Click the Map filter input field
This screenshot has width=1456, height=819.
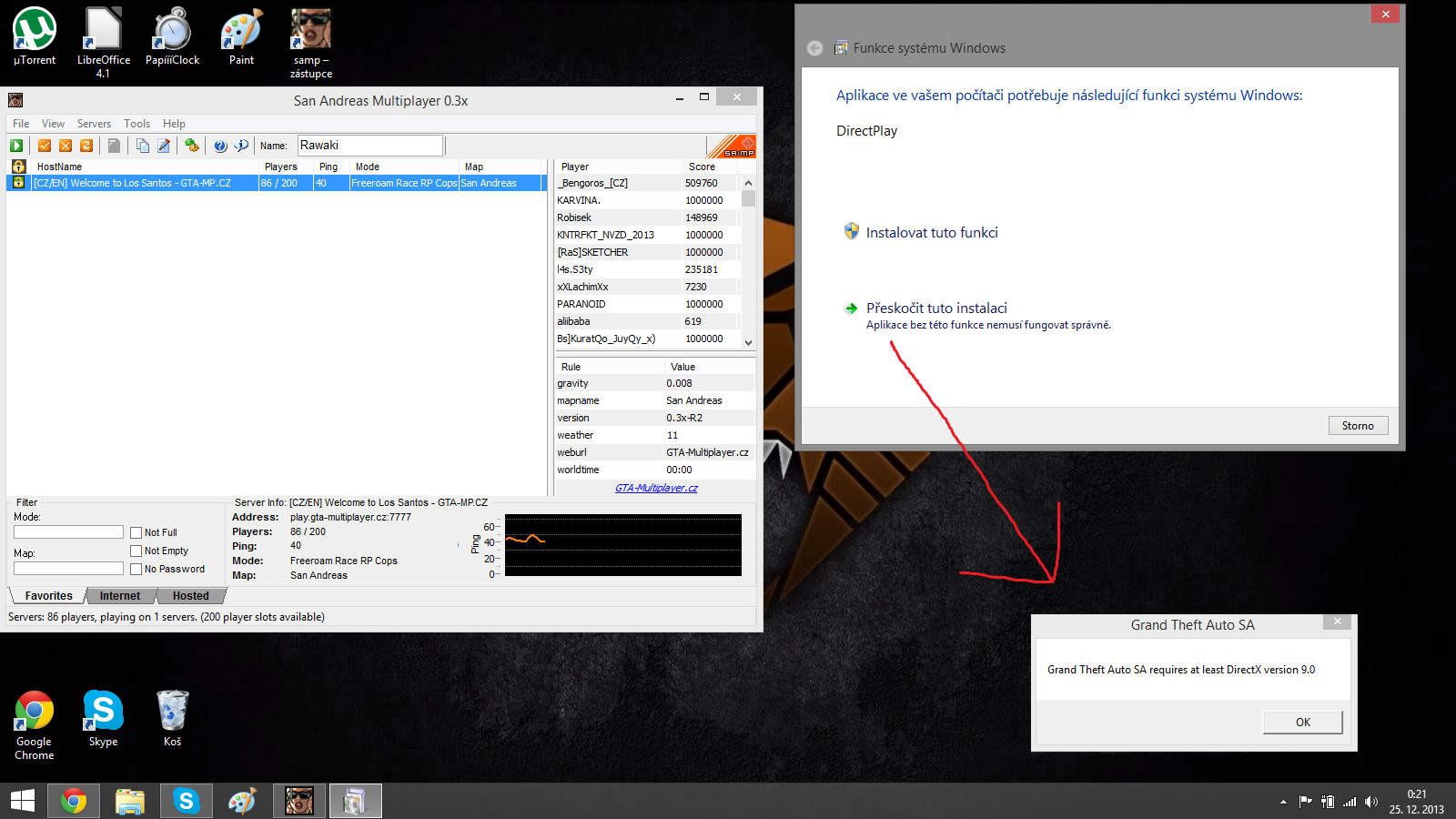[68, 569]
